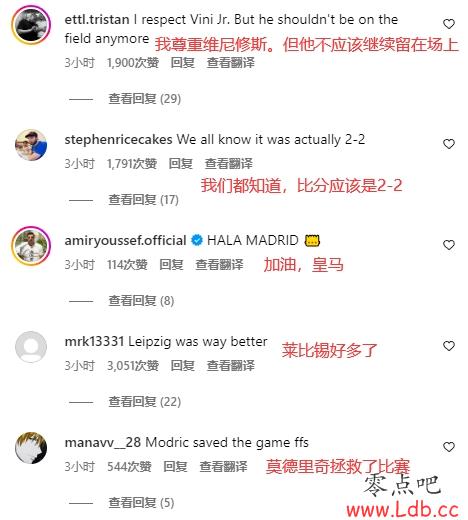This screenshot has width=468, height=520.
Task: Open ettl.tristan's profile picture
Action: [31, 25]
